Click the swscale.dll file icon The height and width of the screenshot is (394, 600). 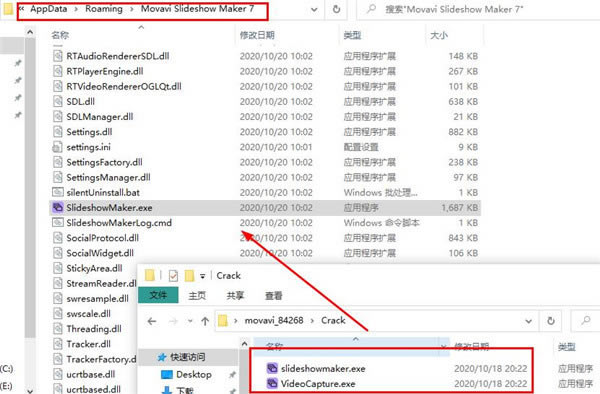[x=57, y=314]
